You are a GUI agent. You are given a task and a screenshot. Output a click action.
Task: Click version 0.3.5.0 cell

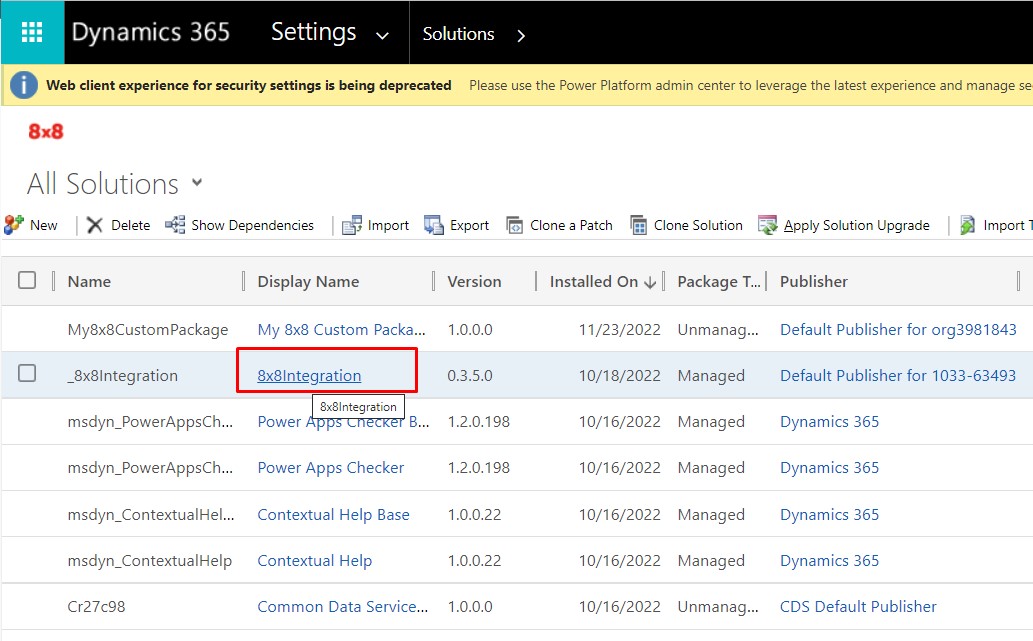click(x=470, y=376)
